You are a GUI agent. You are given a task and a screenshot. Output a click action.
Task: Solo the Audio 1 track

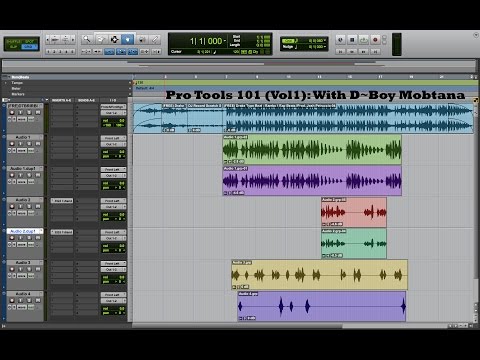click(x=29, y=144)
